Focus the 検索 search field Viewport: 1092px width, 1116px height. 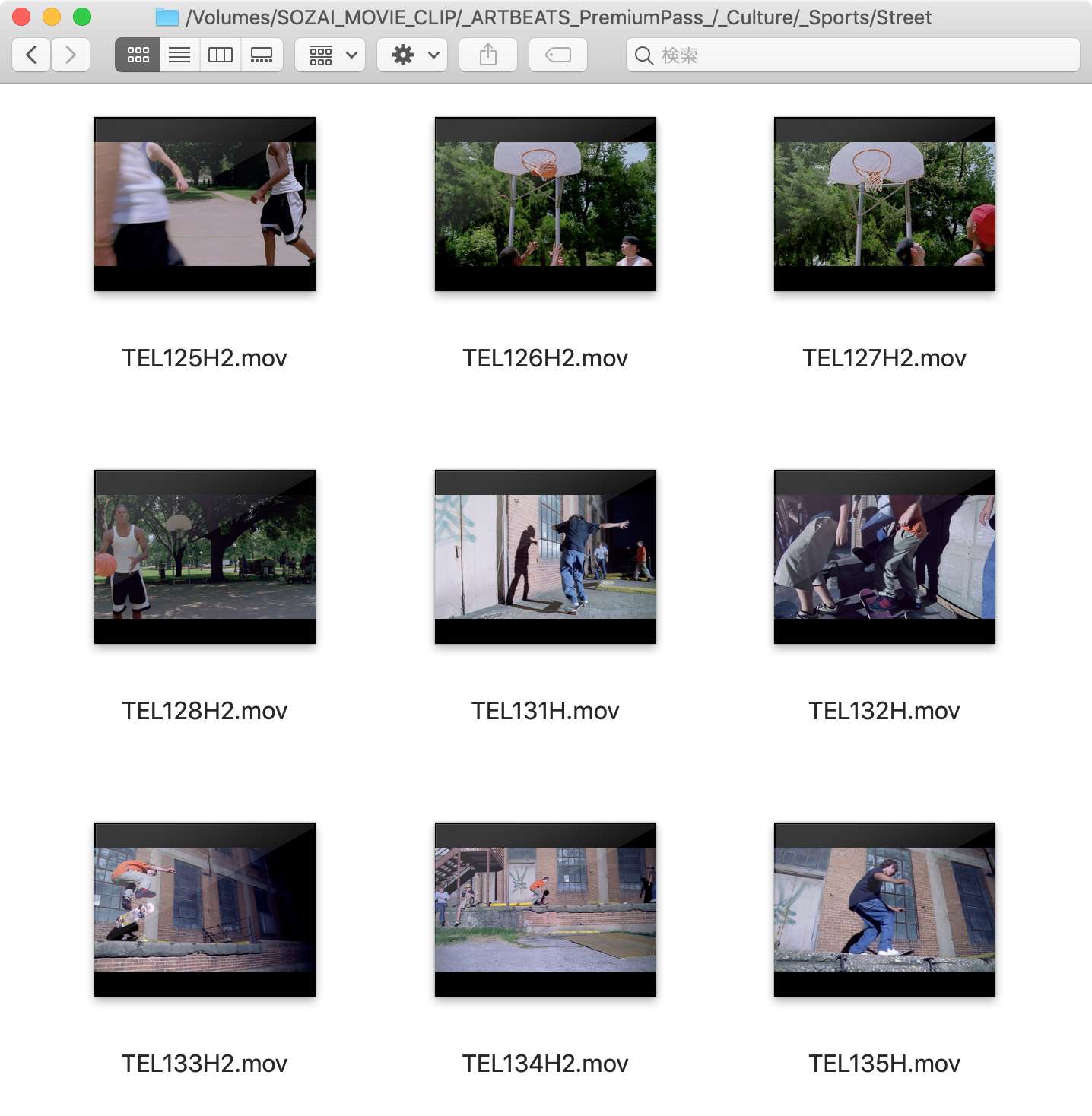(853, 55)
